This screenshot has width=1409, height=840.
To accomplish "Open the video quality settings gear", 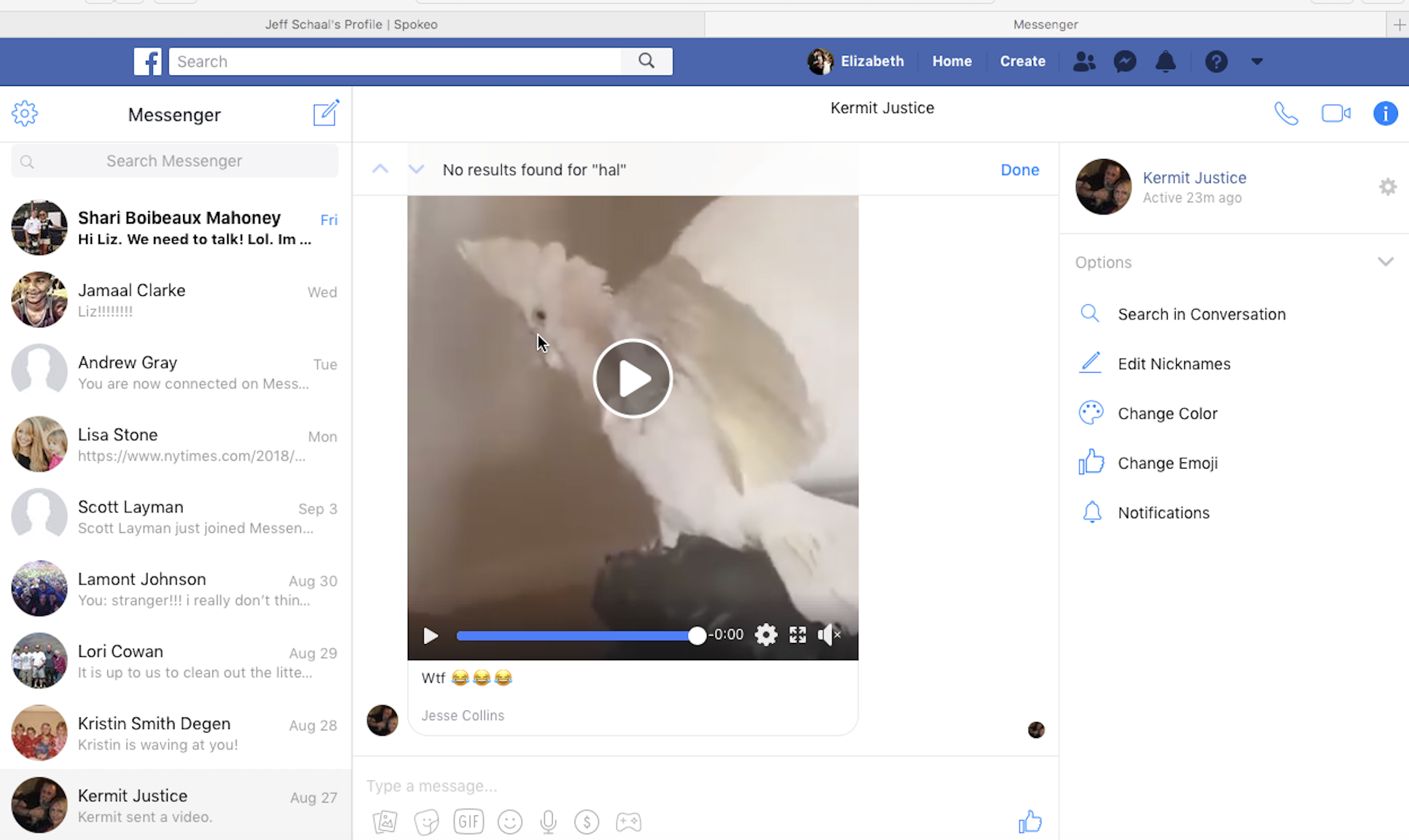I will [765, 635].
